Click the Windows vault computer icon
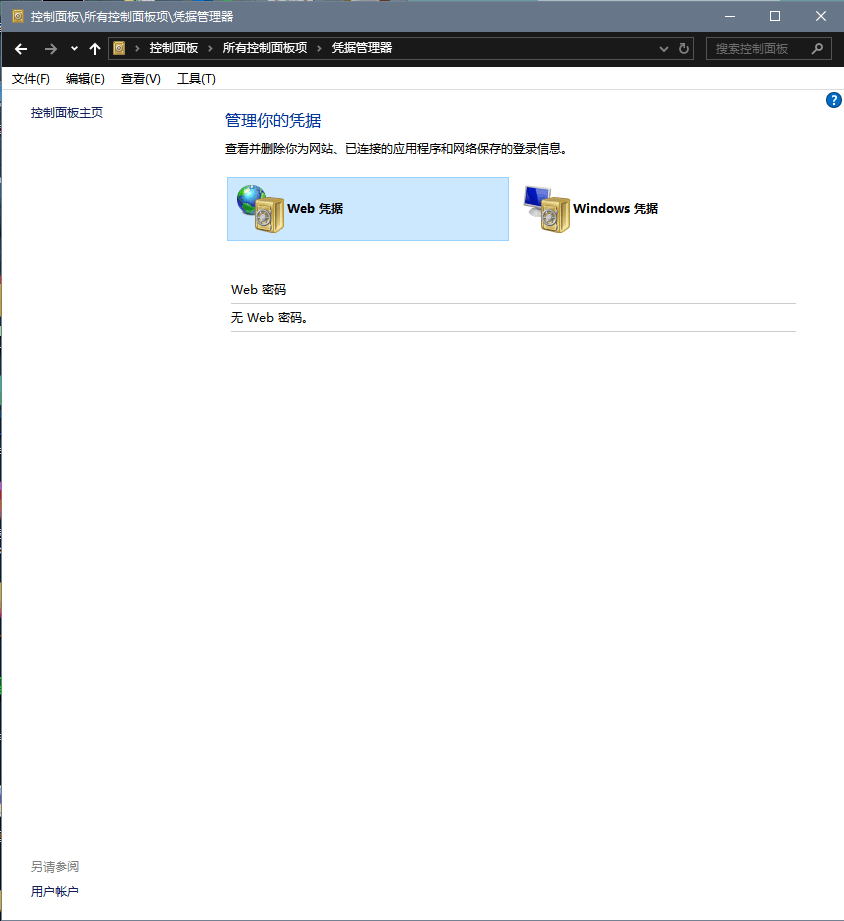The height and width of the screenshot is (921, 844). click(x=547, y=209)
